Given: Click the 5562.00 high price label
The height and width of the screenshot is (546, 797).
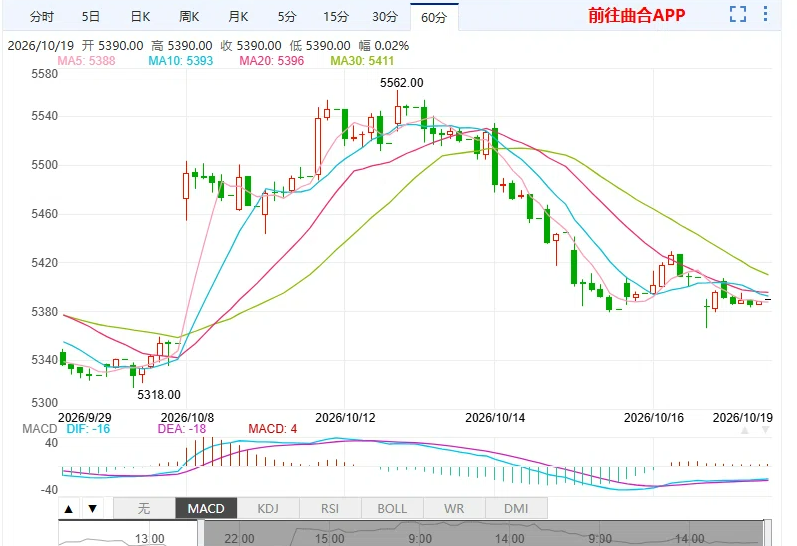Looking at the screenshot, I should [x=402, y=82].
